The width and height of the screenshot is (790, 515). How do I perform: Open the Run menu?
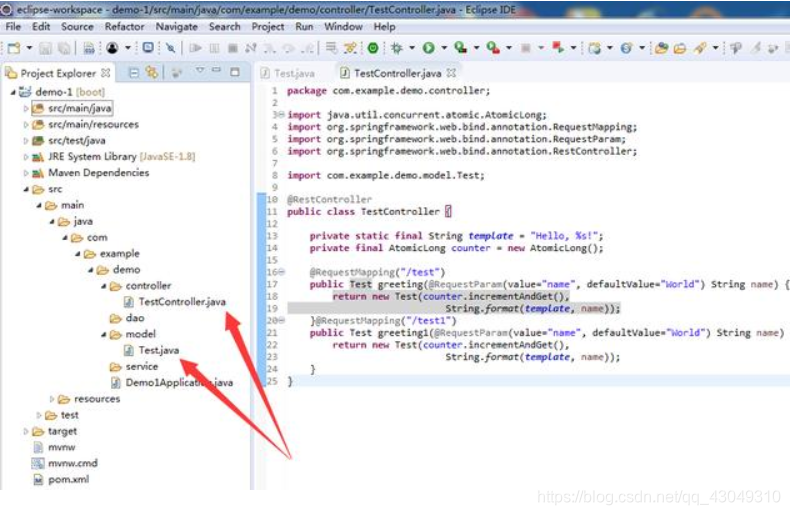tap(304, 27)
